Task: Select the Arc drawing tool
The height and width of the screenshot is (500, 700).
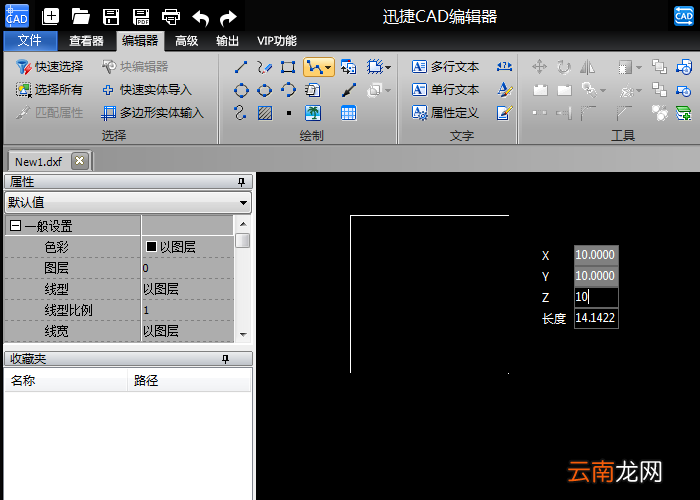Action: [x=288, y=90]
